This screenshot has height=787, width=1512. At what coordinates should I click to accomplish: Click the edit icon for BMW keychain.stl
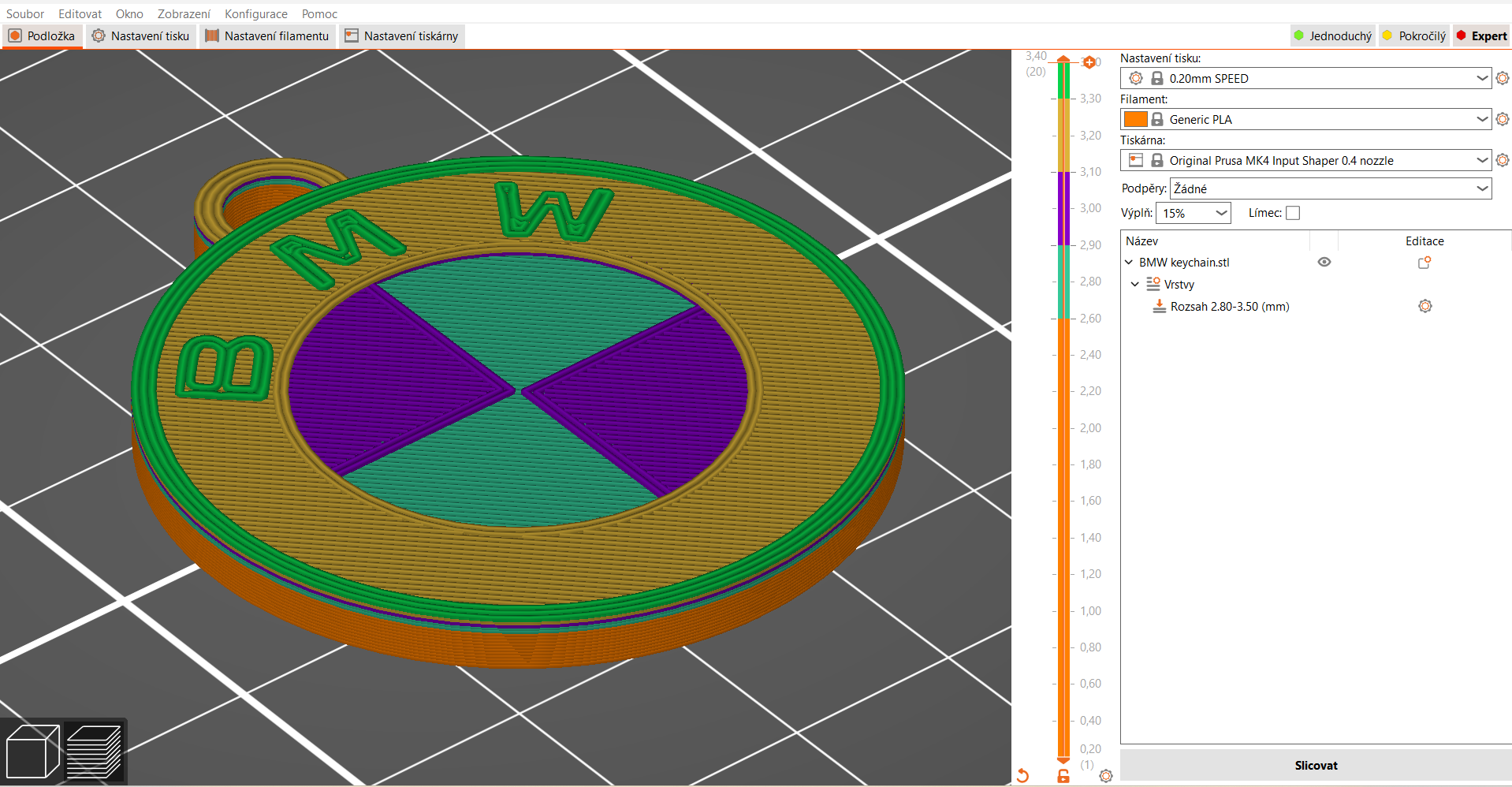coord(1424,263)
